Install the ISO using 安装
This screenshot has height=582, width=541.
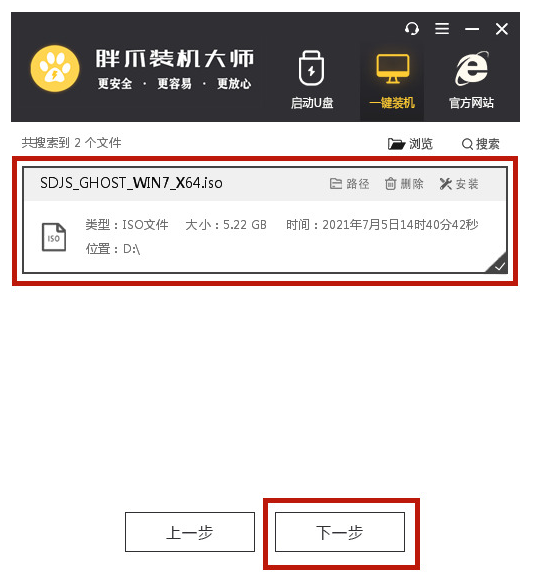[x=459, y=184]
